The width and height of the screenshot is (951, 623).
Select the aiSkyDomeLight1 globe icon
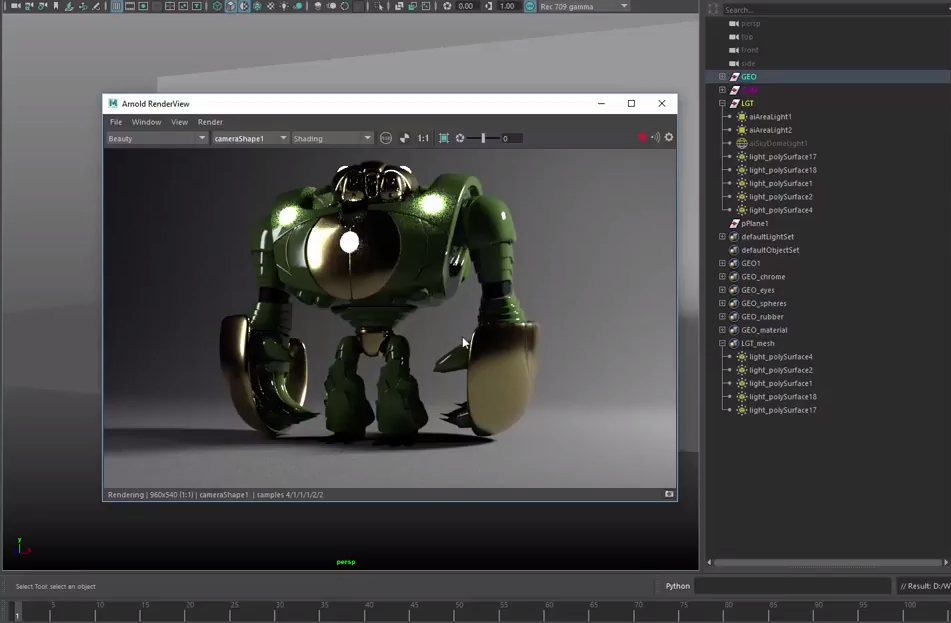[x=741, y=144]
